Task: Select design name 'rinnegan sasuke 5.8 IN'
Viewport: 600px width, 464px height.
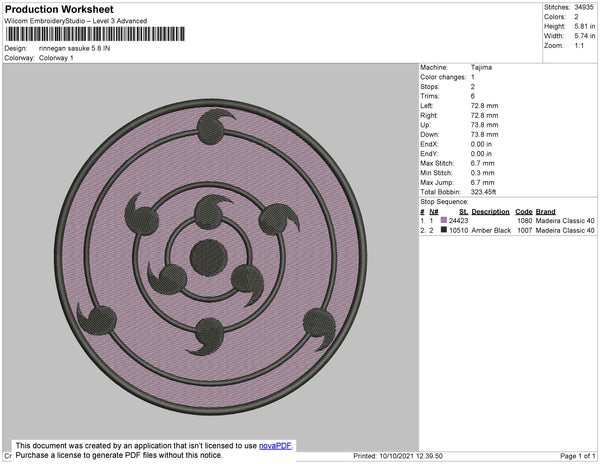Action: tap(74, 49)
